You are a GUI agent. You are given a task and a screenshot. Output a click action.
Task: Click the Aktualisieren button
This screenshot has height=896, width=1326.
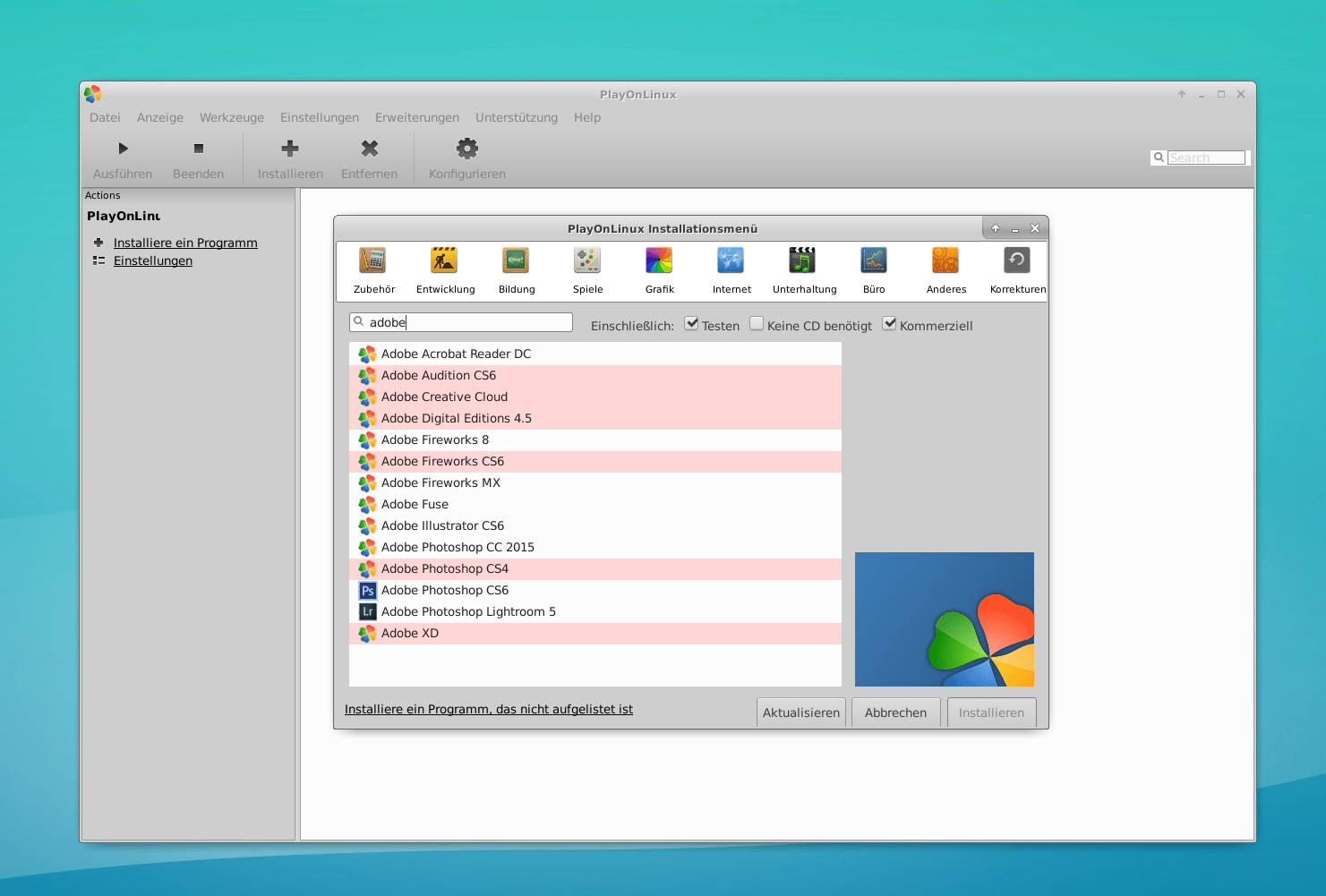801,713
